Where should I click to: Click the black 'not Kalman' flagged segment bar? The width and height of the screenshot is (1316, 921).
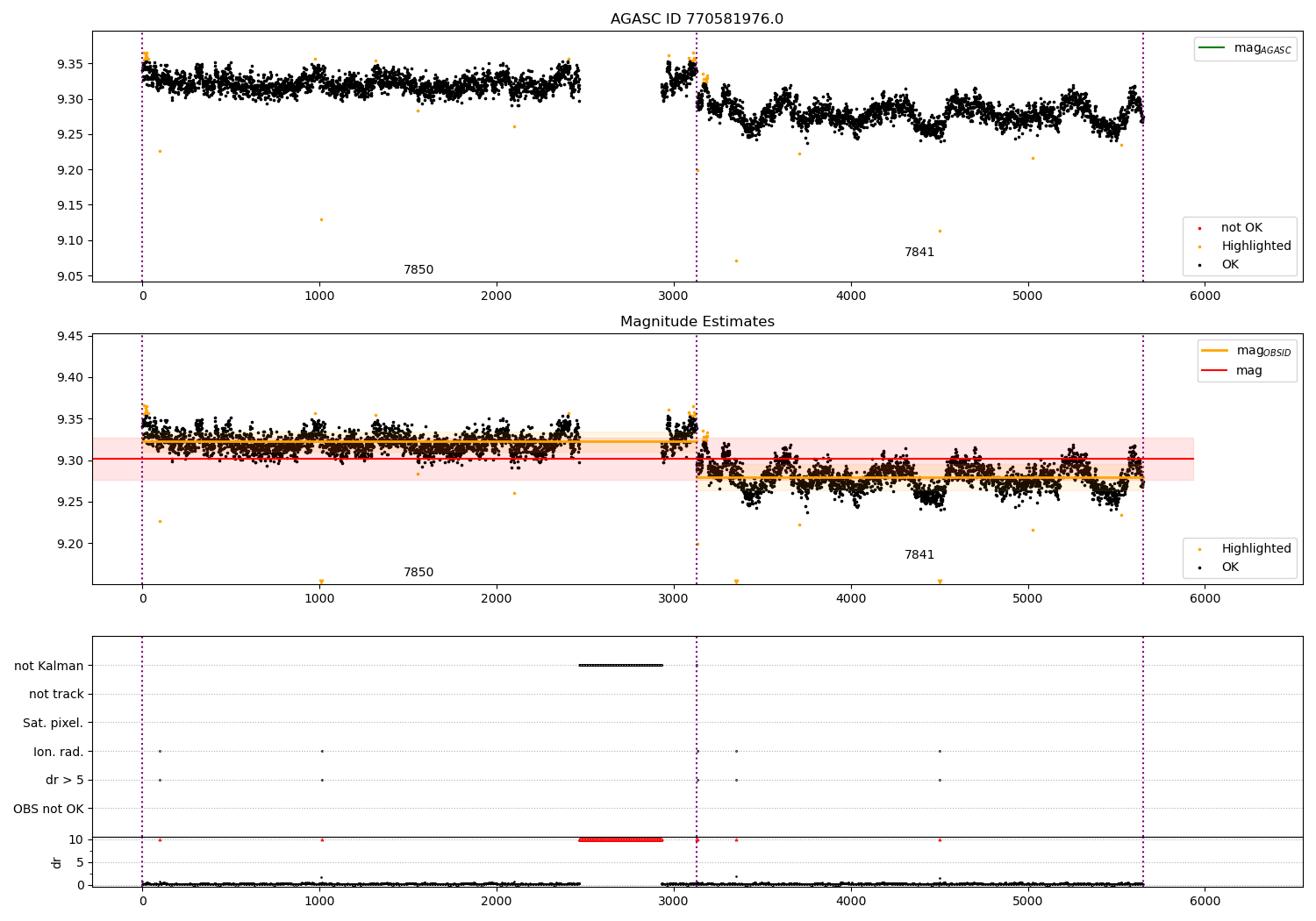pyautogui.click(x=620, y=665)
